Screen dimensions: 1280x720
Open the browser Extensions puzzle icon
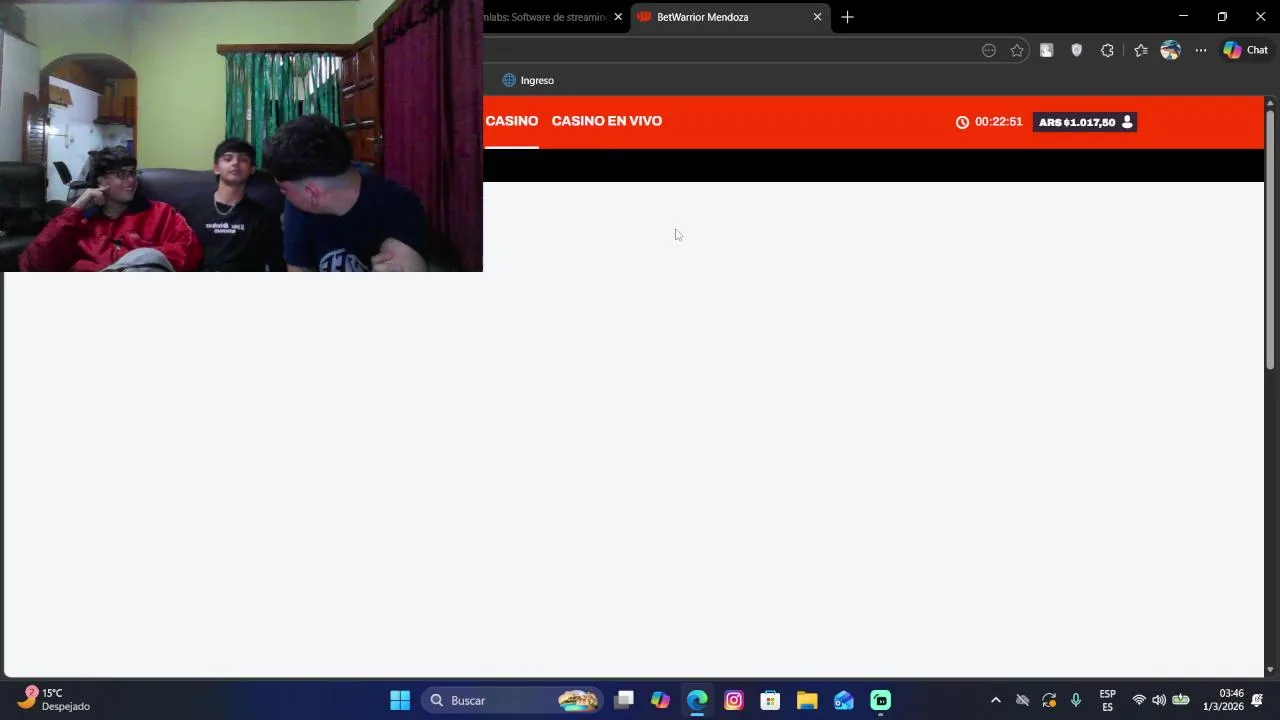1107,50
